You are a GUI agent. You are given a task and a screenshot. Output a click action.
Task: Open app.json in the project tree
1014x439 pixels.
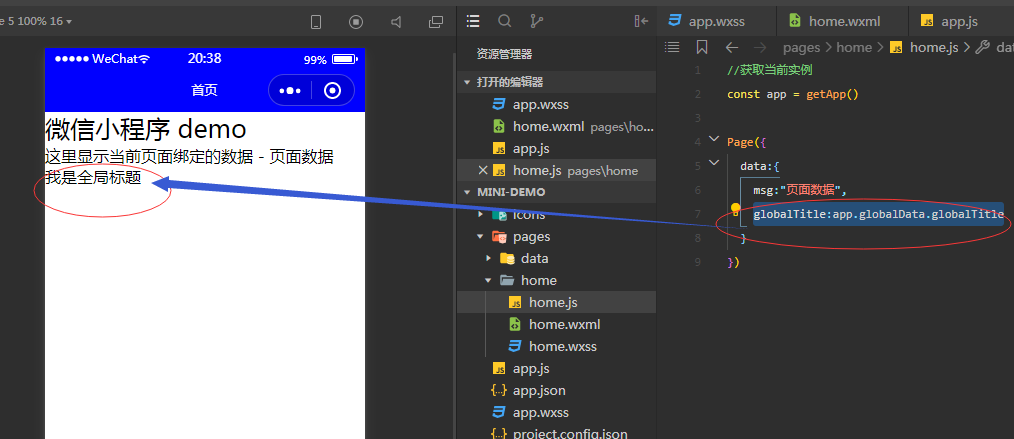click(539, 390)
